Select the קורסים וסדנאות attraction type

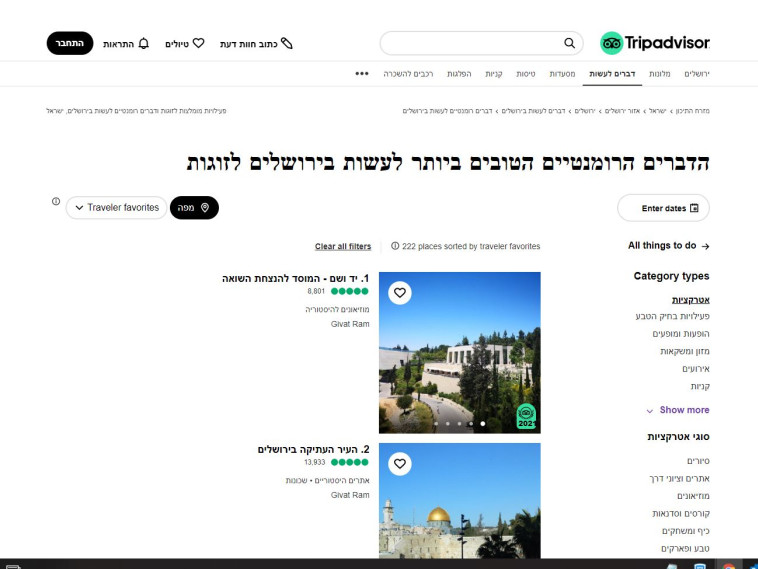point(681,513)
